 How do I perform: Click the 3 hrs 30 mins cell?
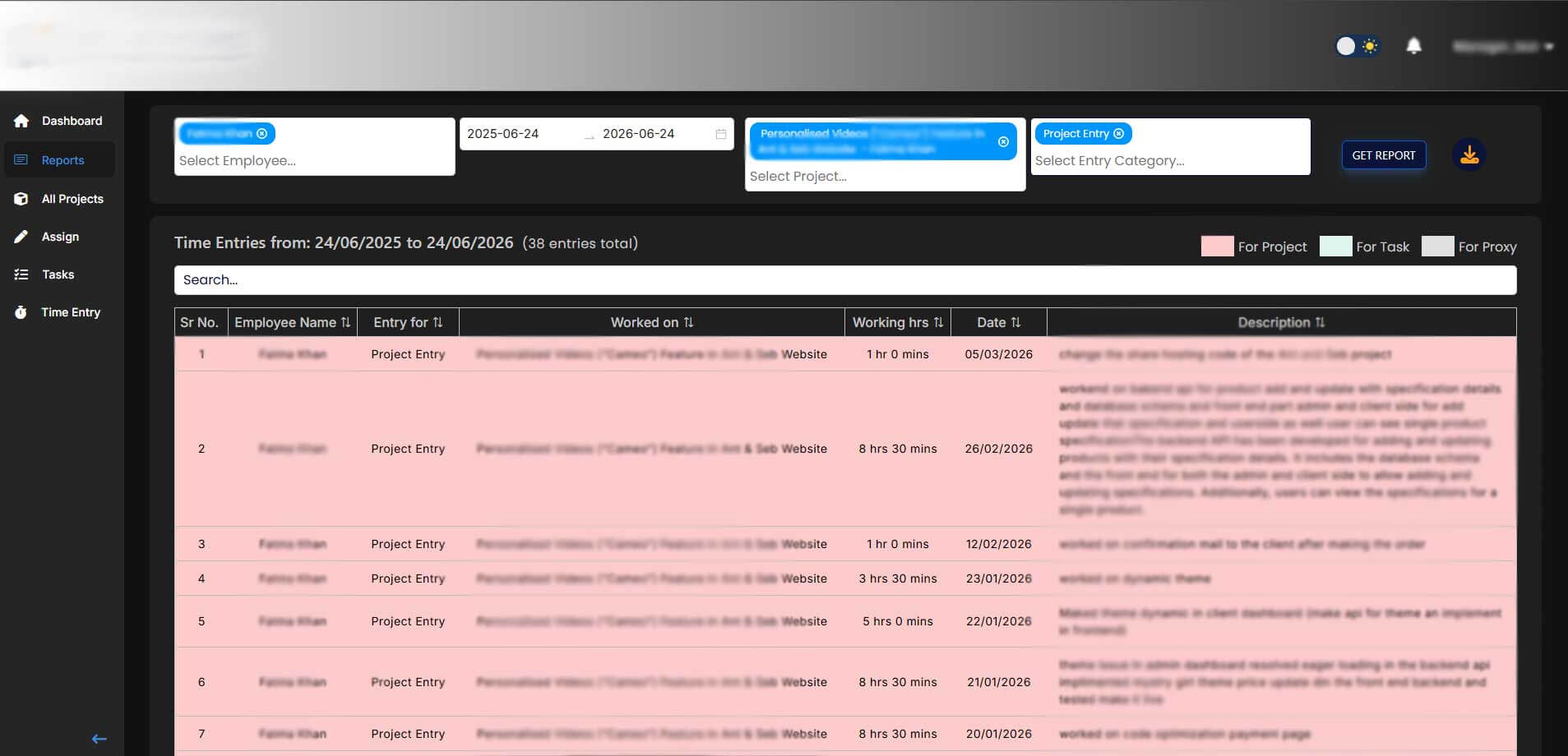pyautogui.click(x=898, y=579)
